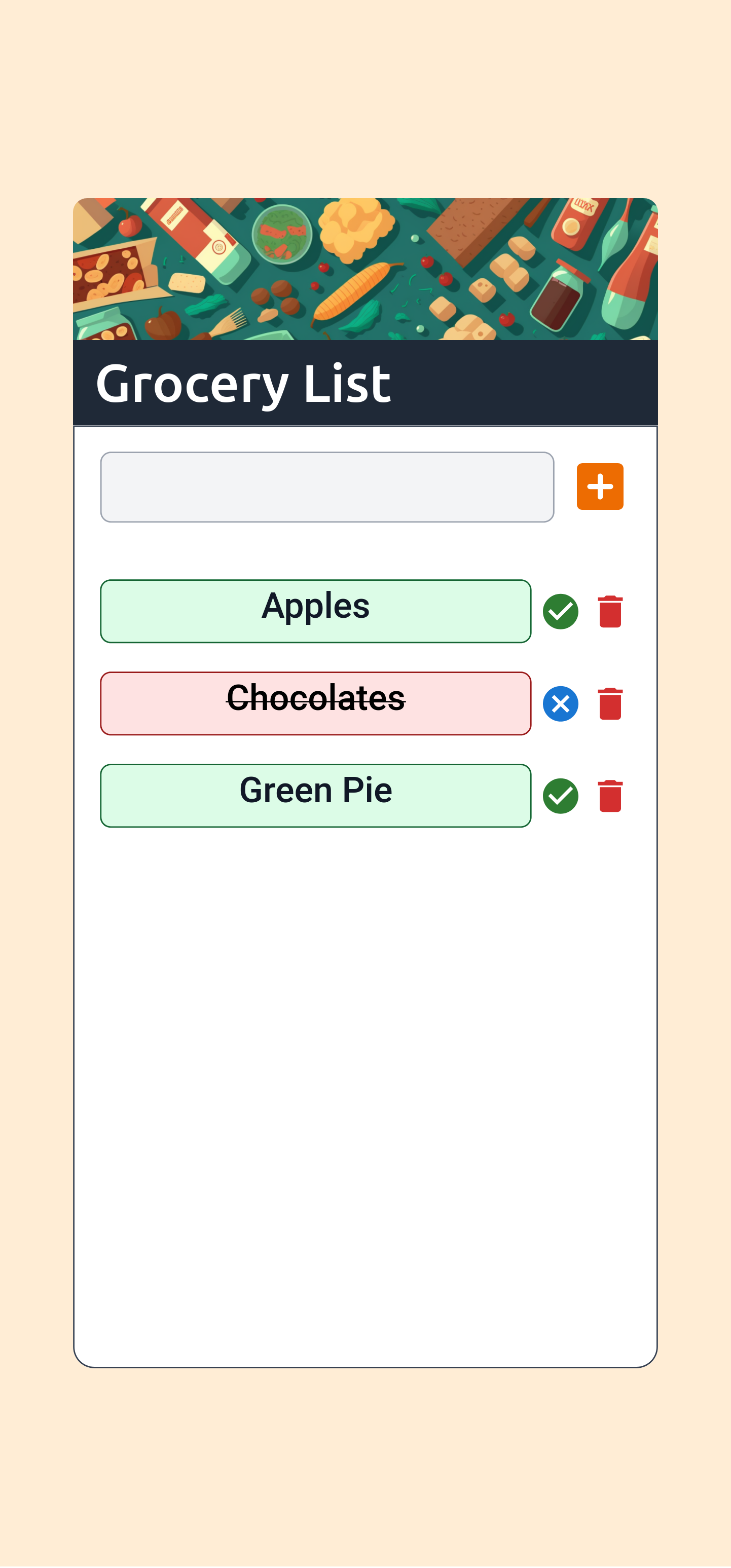The image size is (731, 1568).
Task: Click the header food banner image
Action: coord(365,268)
